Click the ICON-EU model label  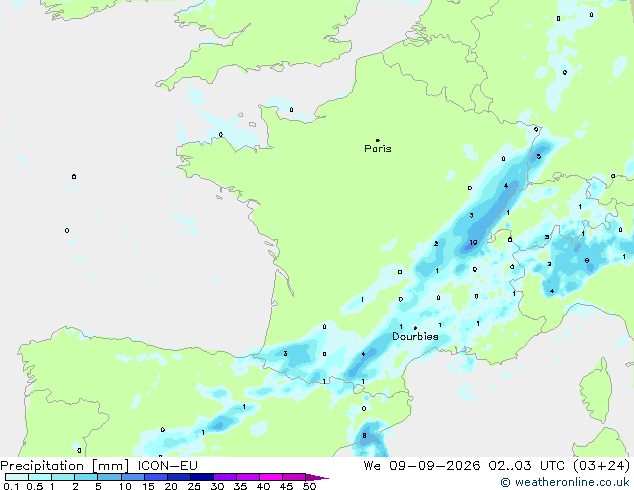click(x=167, y=466)
